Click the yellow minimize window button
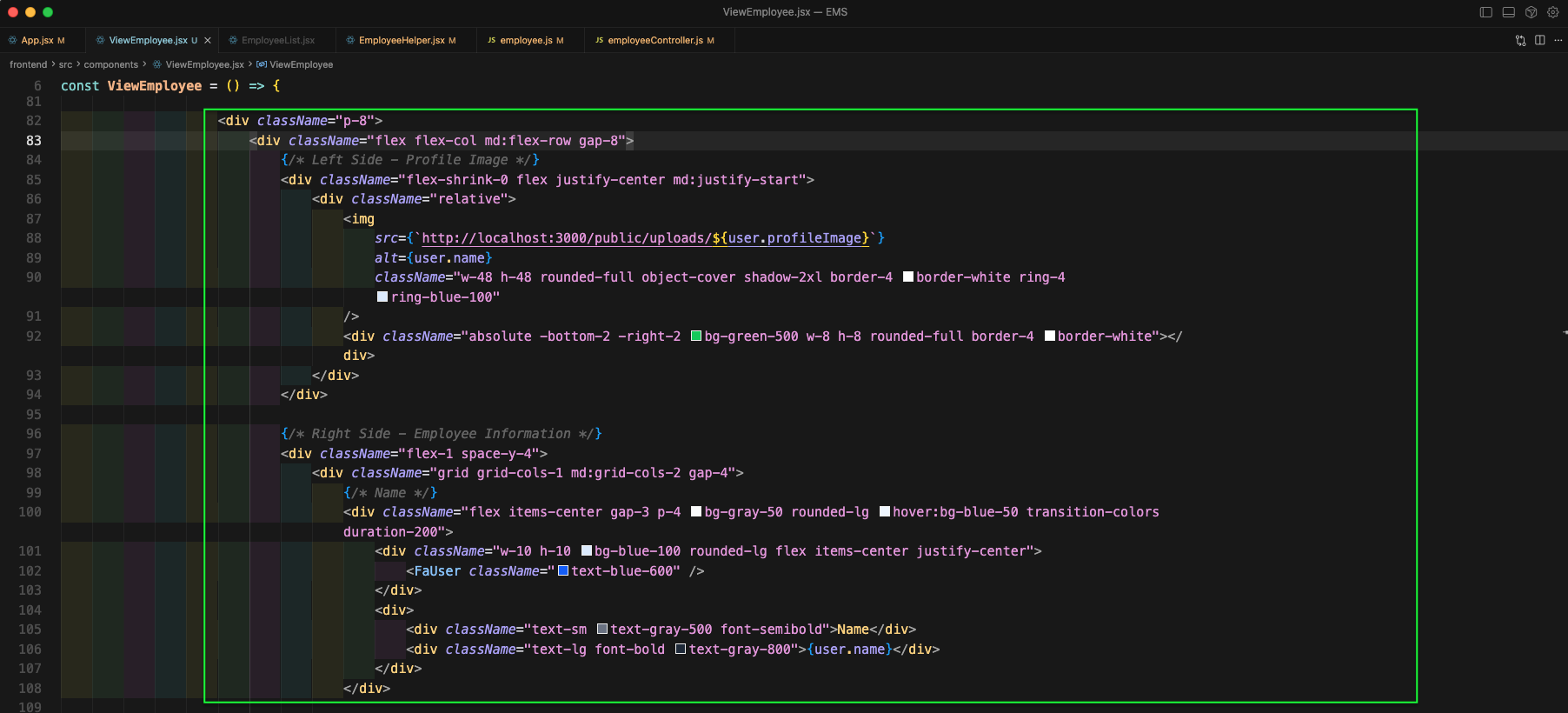 point(30,12)
